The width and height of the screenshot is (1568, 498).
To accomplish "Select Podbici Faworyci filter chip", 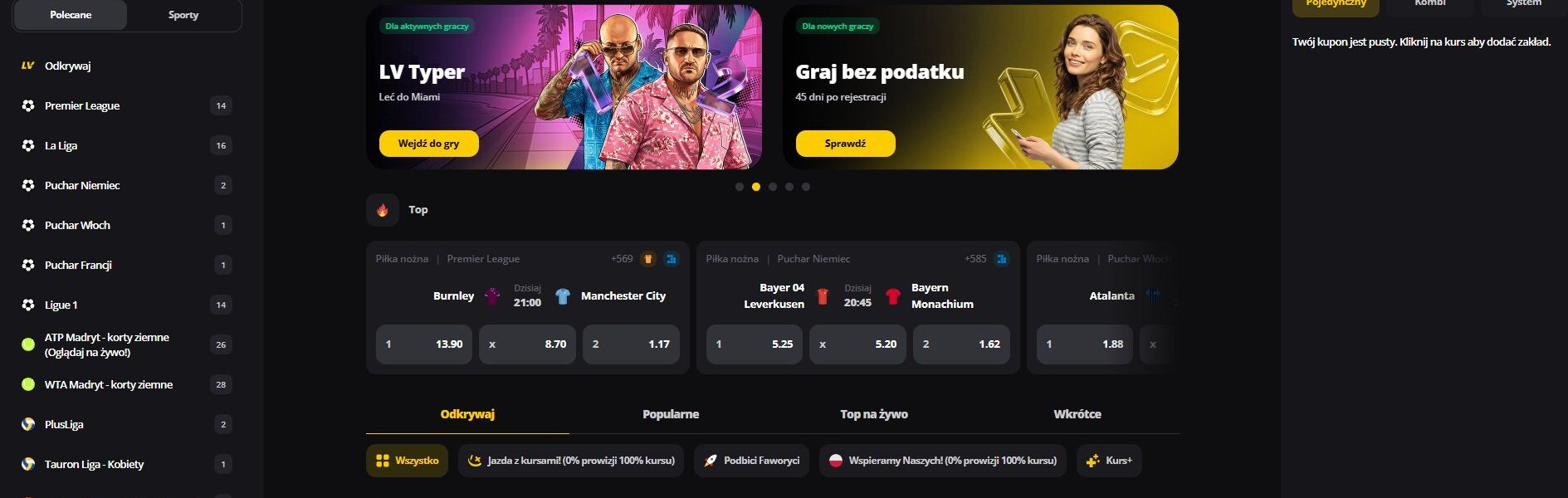I will (752, 461).
